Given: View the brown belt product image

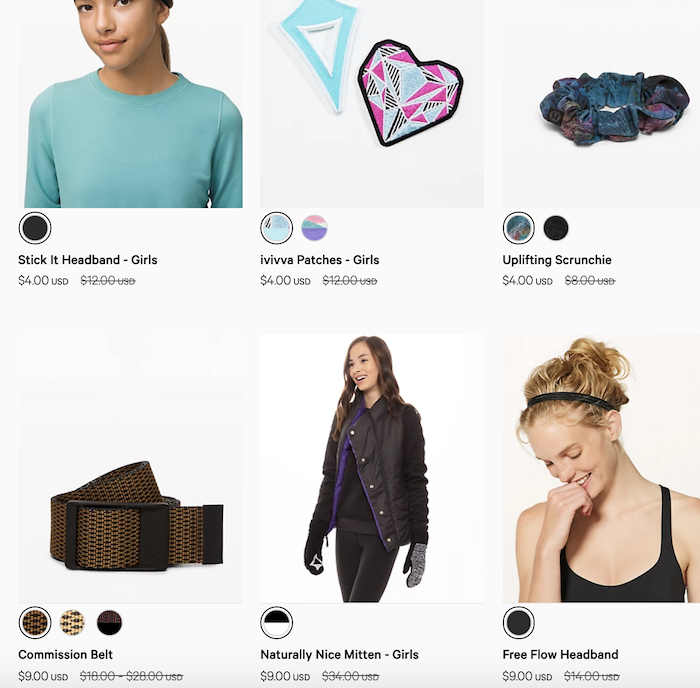Looking at the screenshot, I should [x=130, y=469].
